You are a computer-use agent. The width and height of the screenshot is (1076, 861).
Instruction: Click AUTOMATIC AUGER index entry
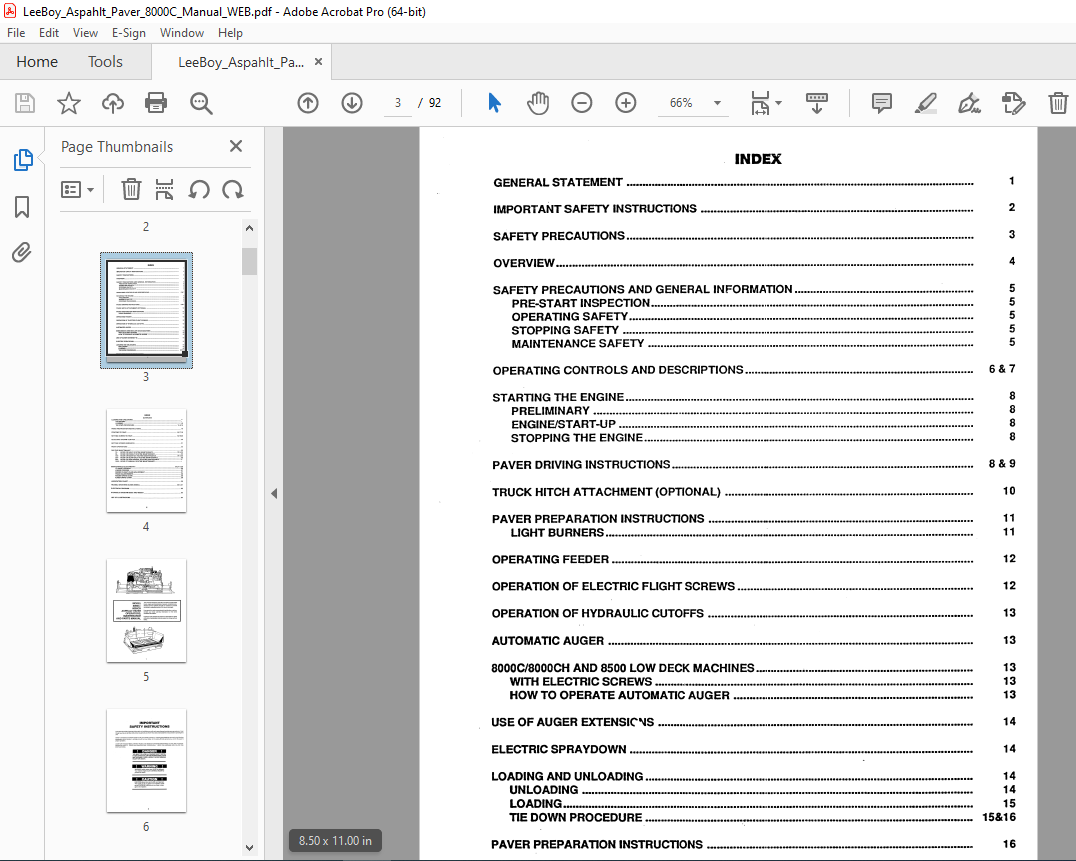[x=548, y=641]
